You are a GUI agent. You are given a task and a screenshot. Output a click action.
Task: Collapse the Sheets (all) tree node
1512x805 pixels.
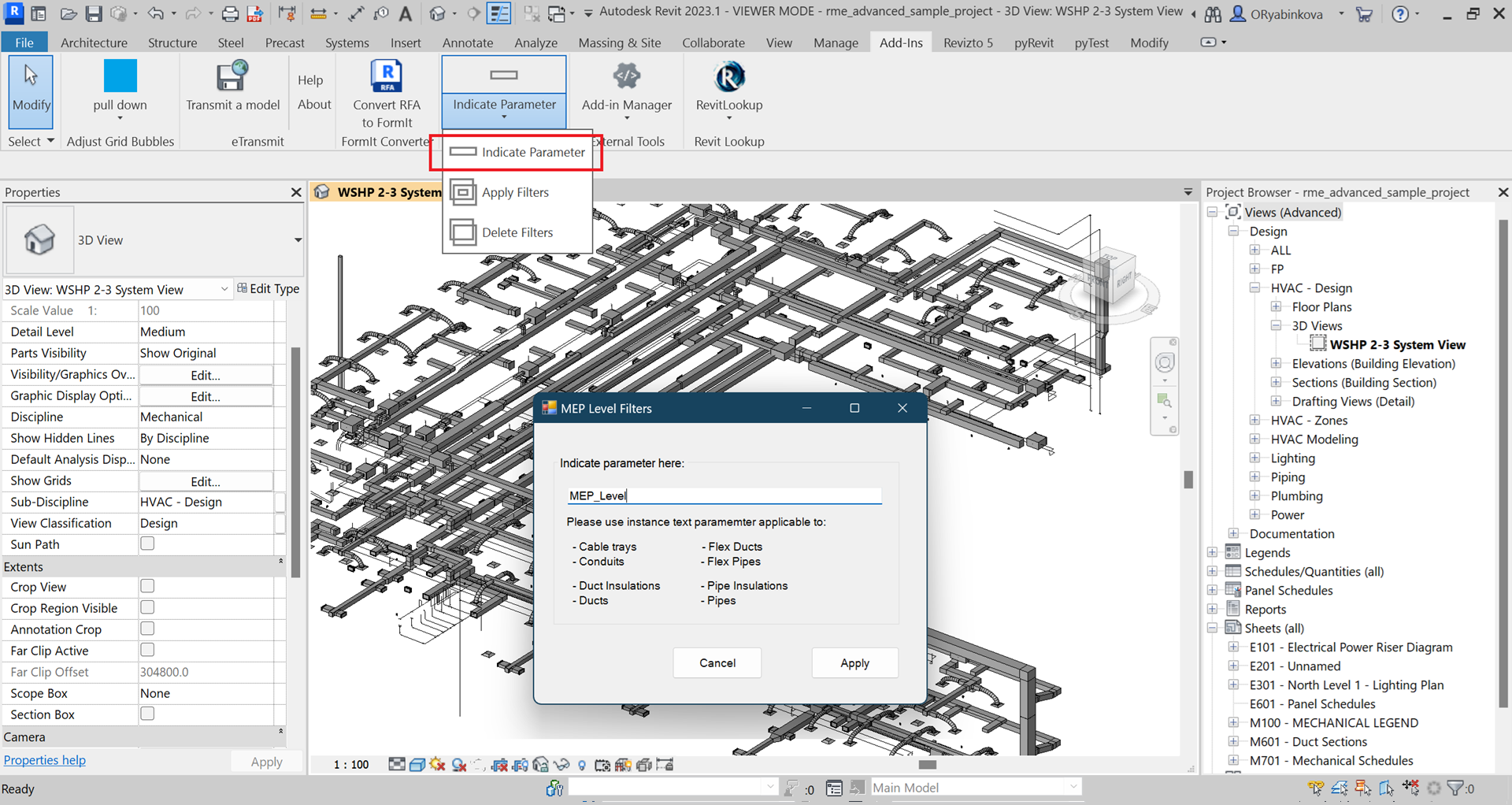click(x=1213, y=629)
